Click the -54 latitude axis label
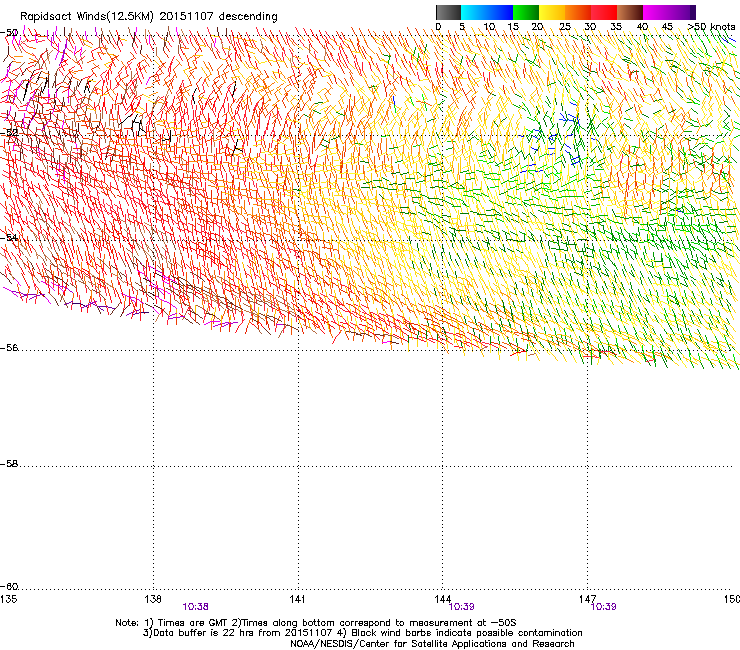This screenshot has width=740, height=650. pos(9,237)
